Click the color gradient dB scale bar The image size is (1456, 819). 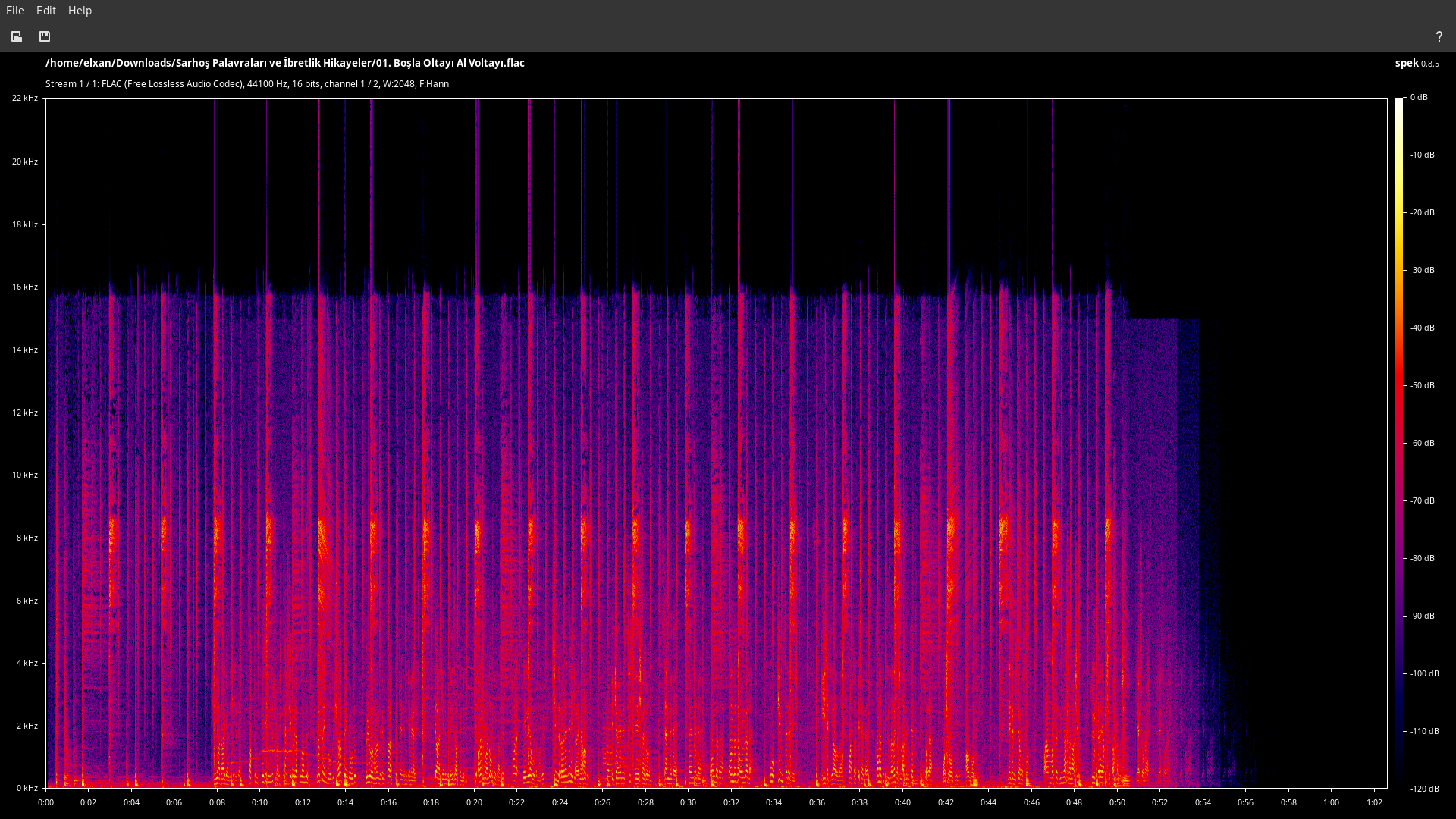click(1399, 443)
